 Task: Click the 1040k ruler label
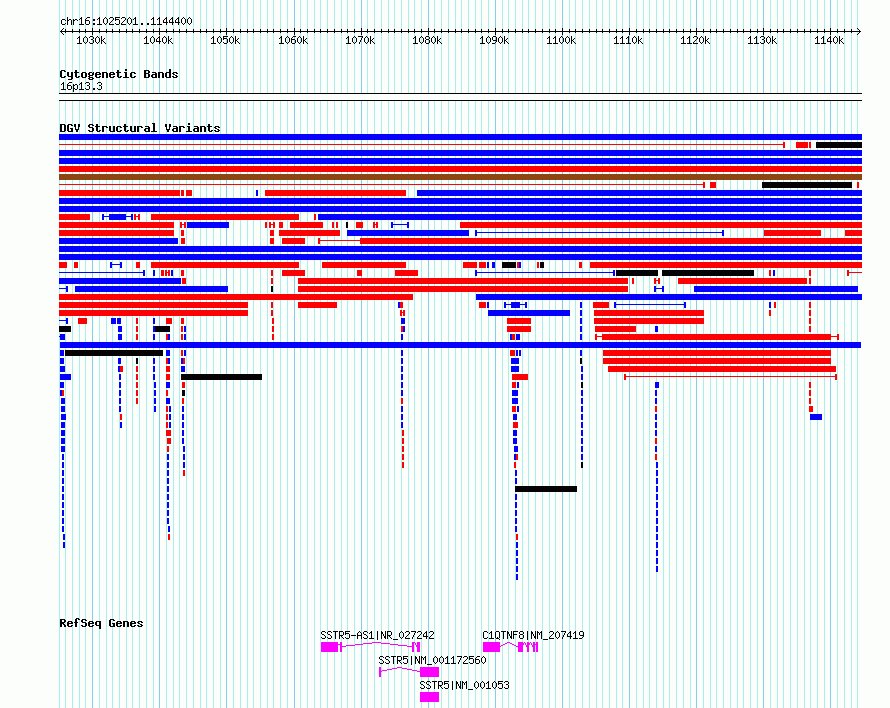(x=158, y=40)
